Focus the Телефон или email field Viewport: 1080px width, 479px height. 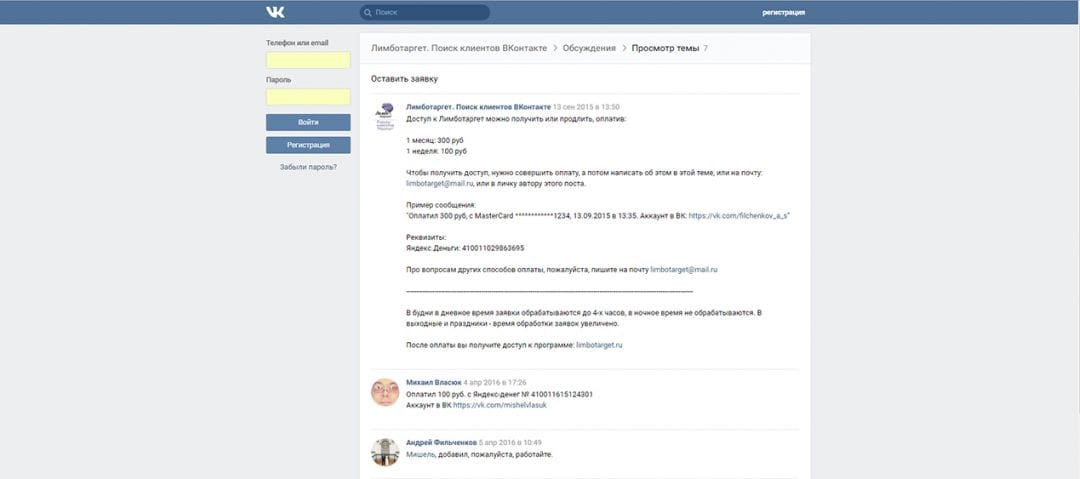[308, 60]
